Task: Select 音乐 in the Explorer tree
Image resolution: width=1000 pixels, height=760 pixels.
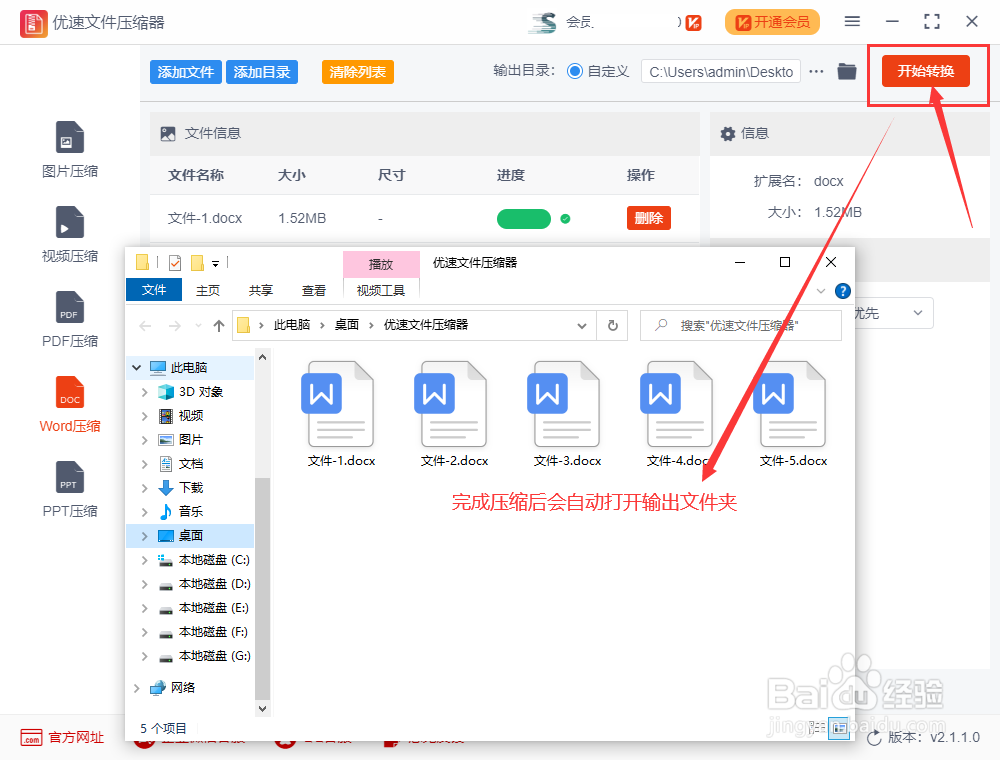Action: coord(190,511)
